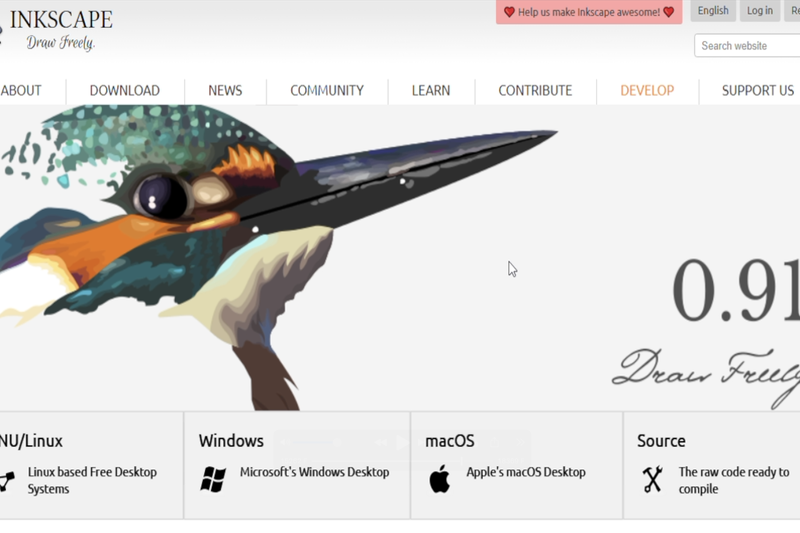Open the DOWNLOAD navigation menu
The image size is (800, 533).
click(124, 91)
